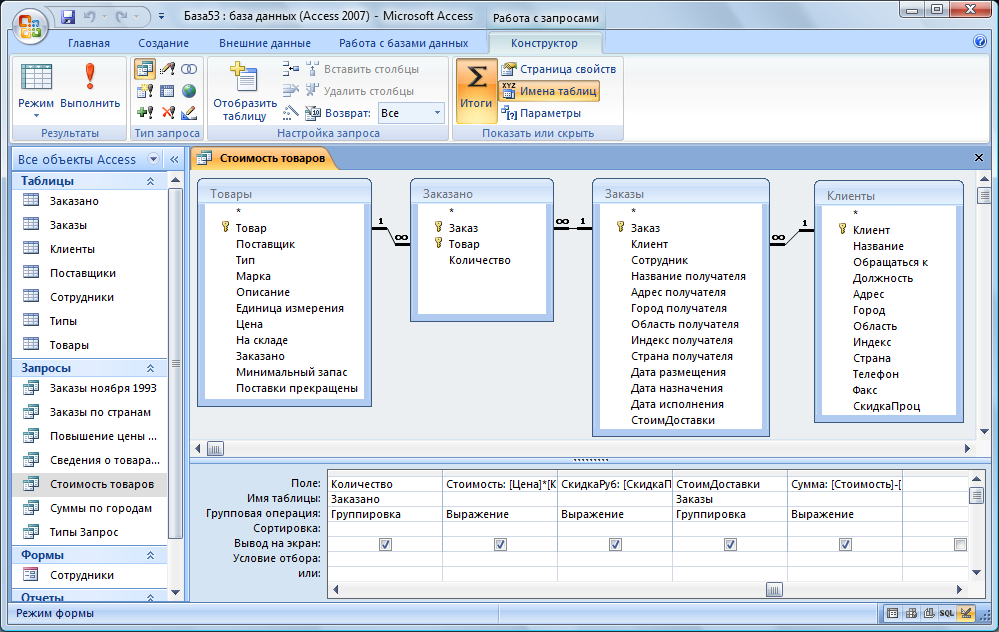This screenshot has width=999, height=632.
Task: Choose the Select query type icon
Action: tap(145, 69)
